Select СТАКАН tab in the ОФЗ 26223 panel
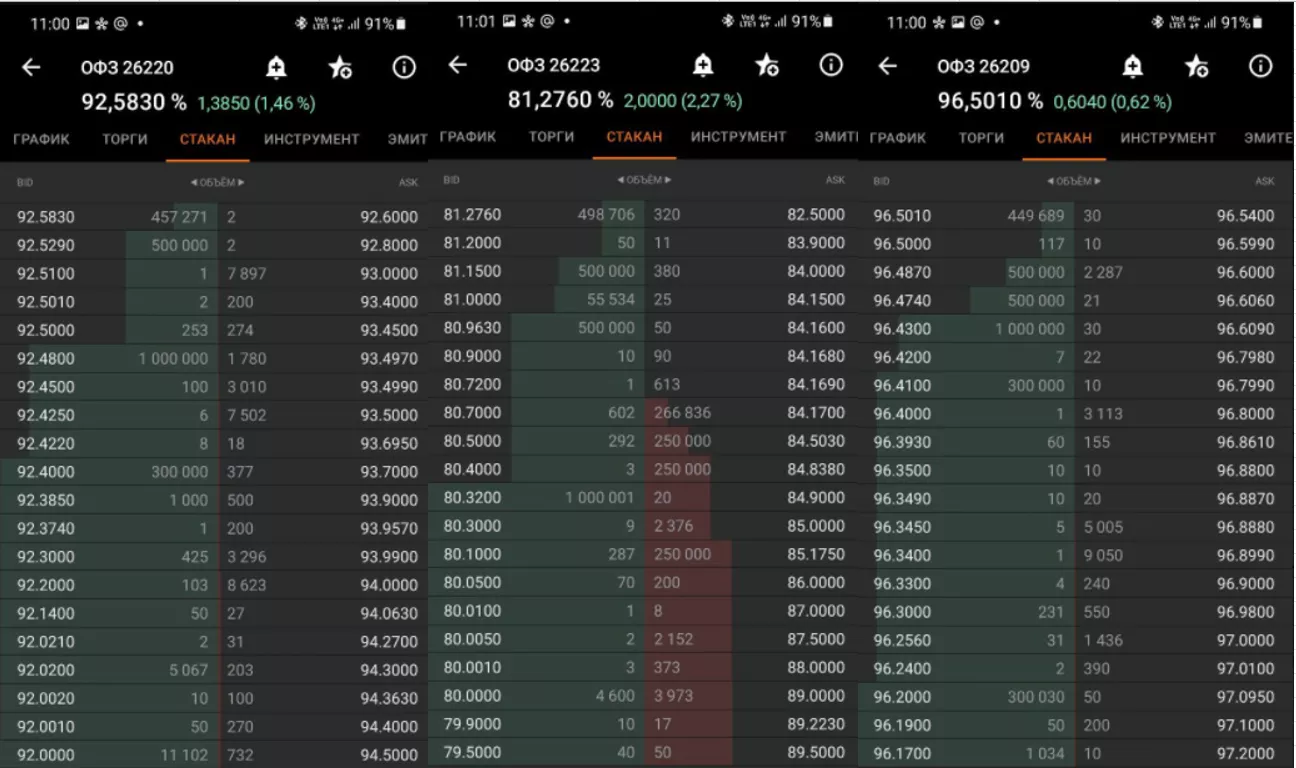1296x768 pixels. [634, 137]
